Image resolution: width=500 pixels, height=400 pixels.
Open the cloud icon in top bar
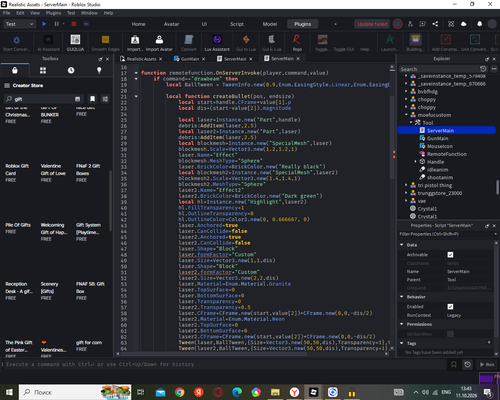coord(464,24)
